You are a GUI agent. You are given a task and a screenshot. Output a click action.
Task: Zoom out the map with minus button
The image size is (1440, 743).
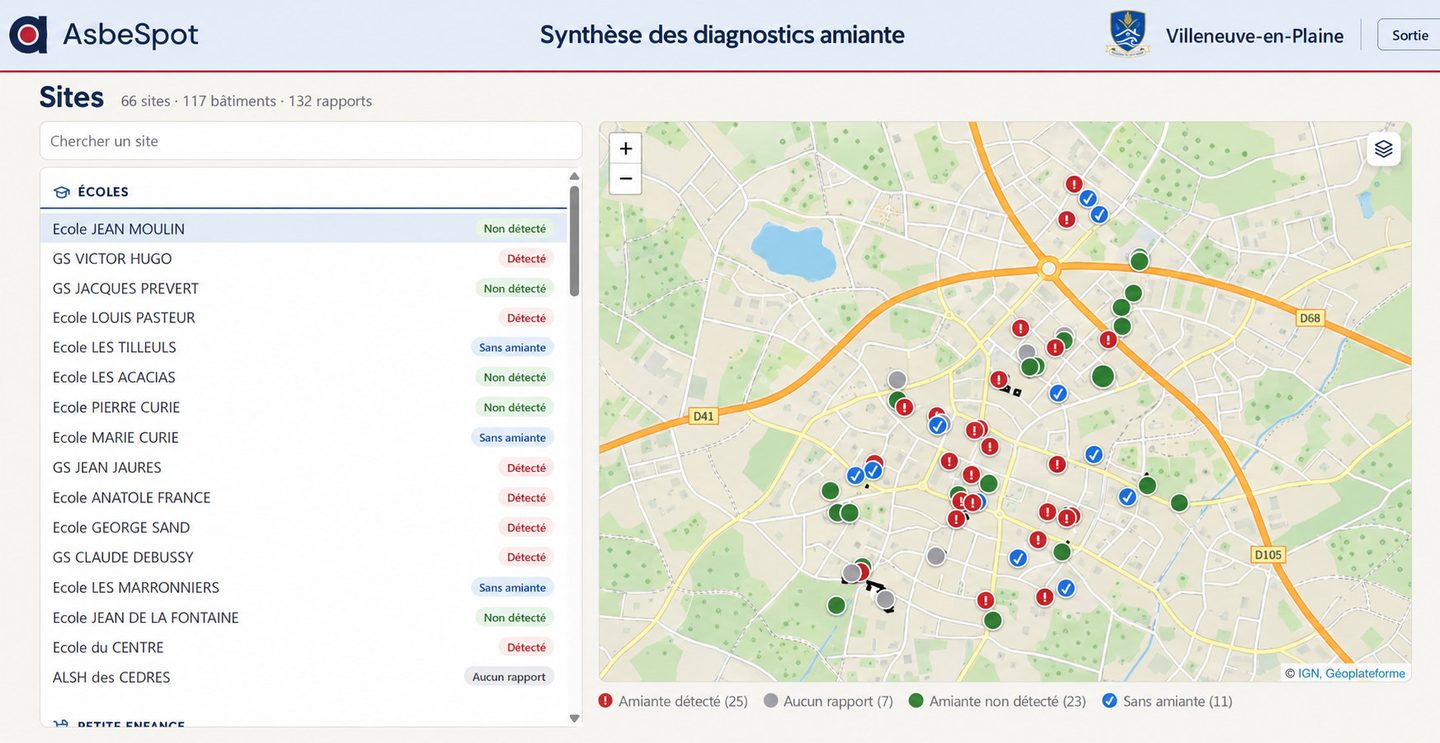[x=626, y=179]
